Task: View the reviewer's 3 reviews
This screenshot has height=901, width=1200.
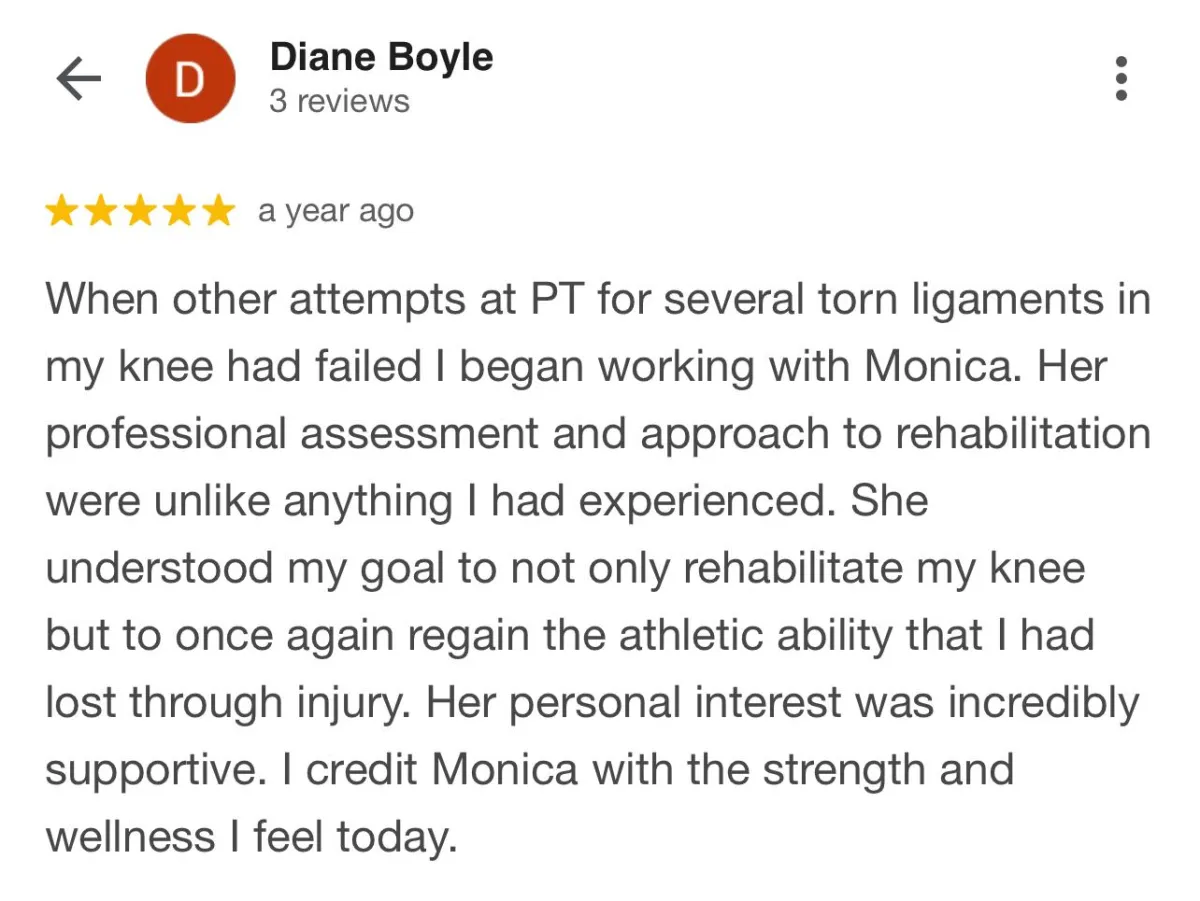Action: [x=339, y=101]
